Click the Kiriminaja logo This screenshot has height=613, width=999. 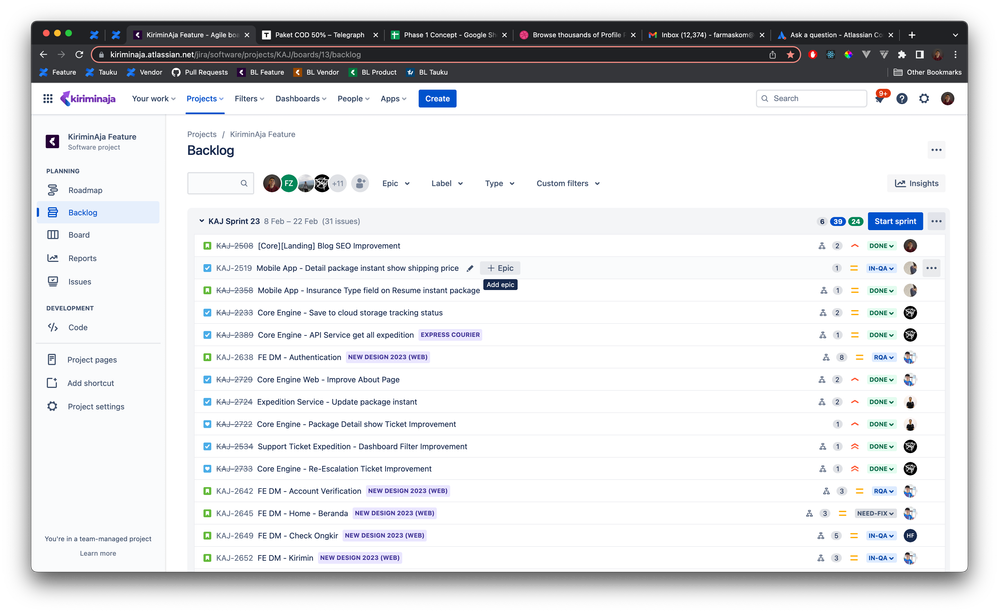[88, 99]
